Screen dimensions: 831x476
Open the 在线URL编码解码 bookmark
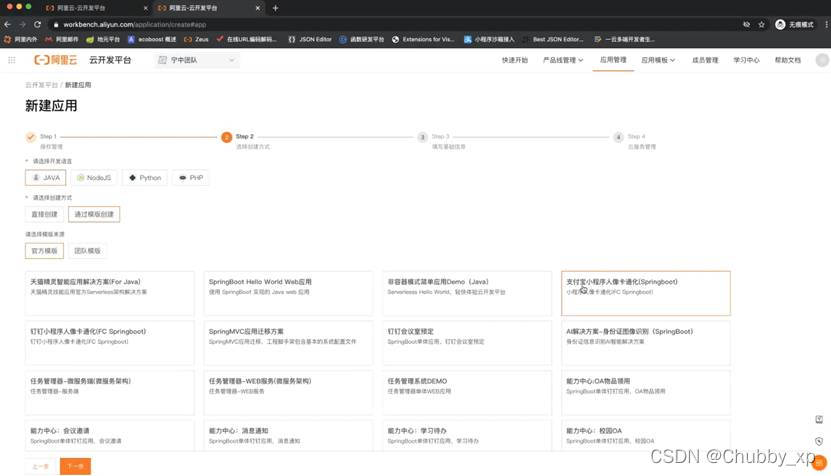pyautogui.click(x=246, y=39)
